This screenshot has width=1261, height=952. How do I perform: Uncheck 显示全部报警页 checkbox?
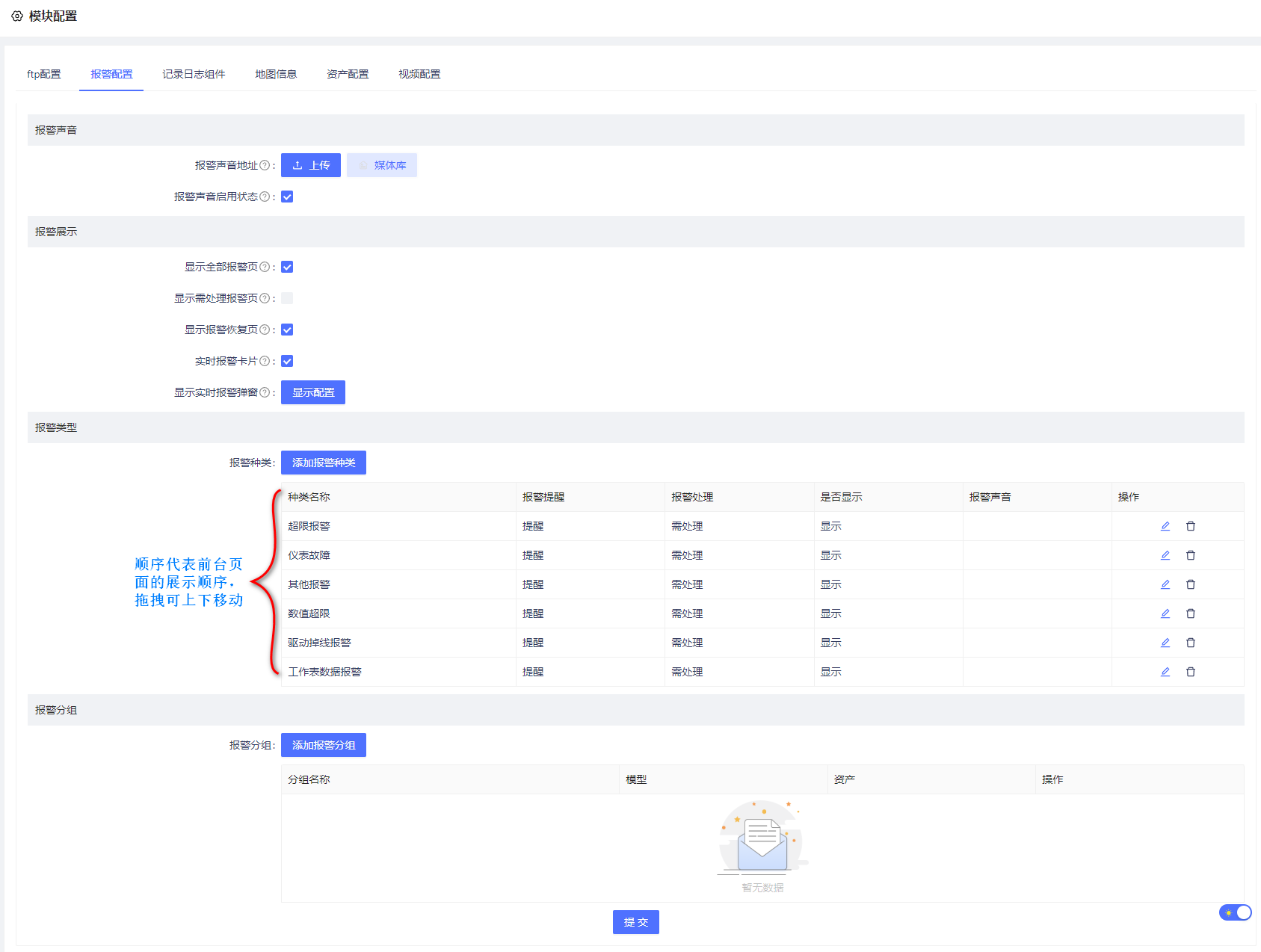pyautogui.click(x=287, y=267)
